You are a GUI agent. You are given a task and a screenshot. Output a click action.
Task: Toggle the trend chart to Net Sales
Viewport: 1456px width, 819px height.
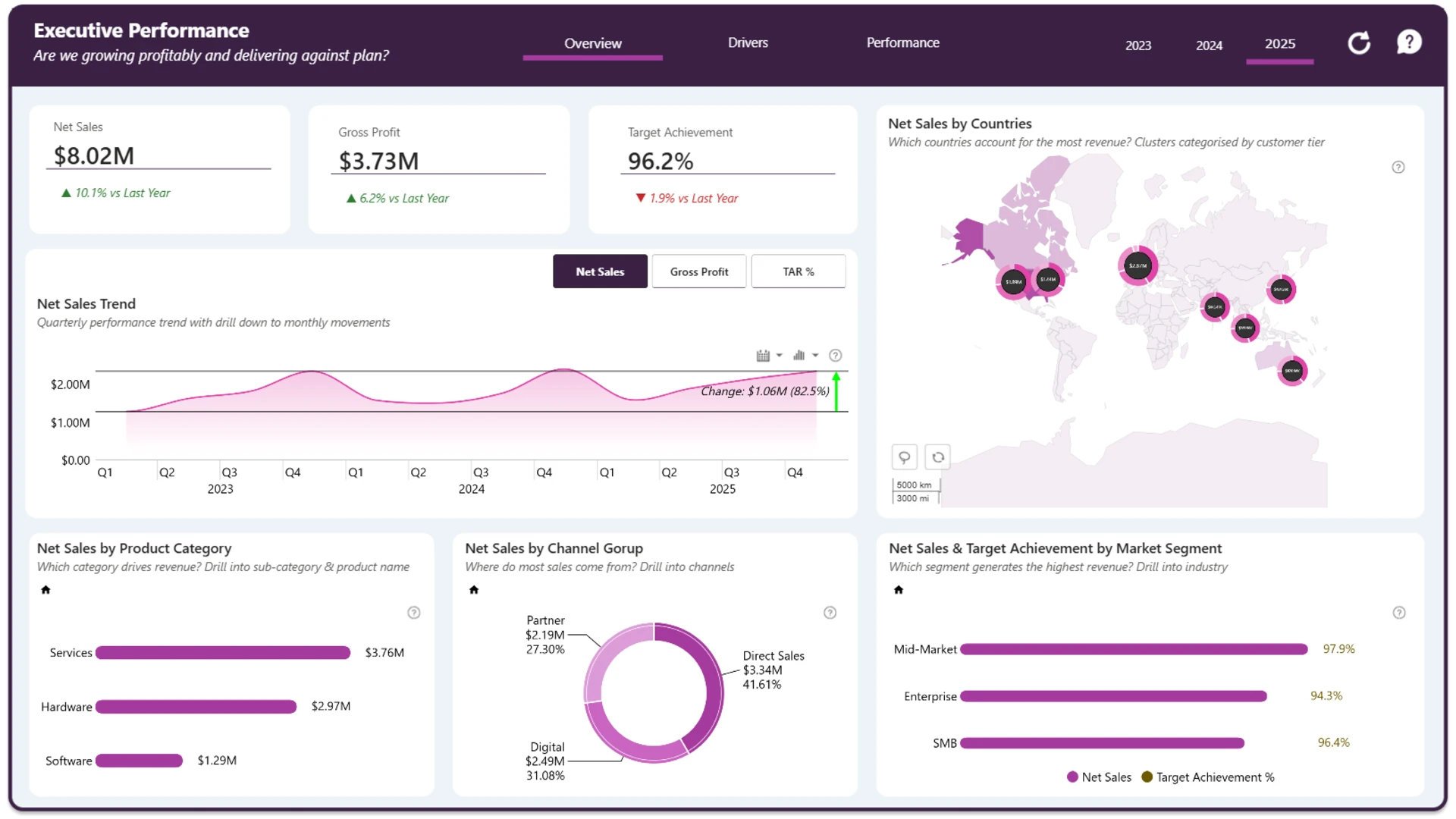(x=600, y=271)
